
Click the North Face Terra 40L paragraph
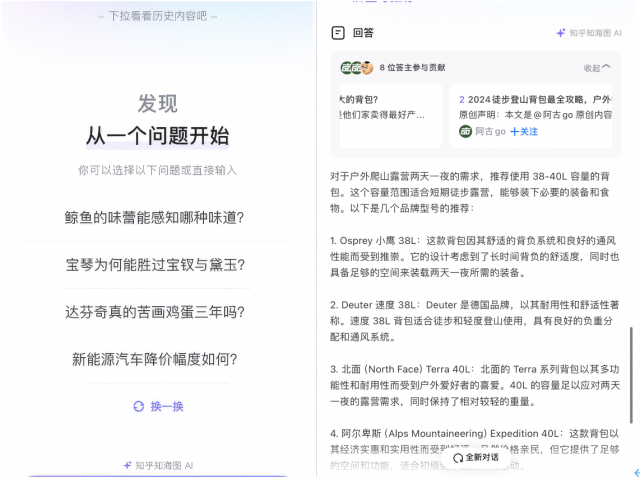point(475,385)
